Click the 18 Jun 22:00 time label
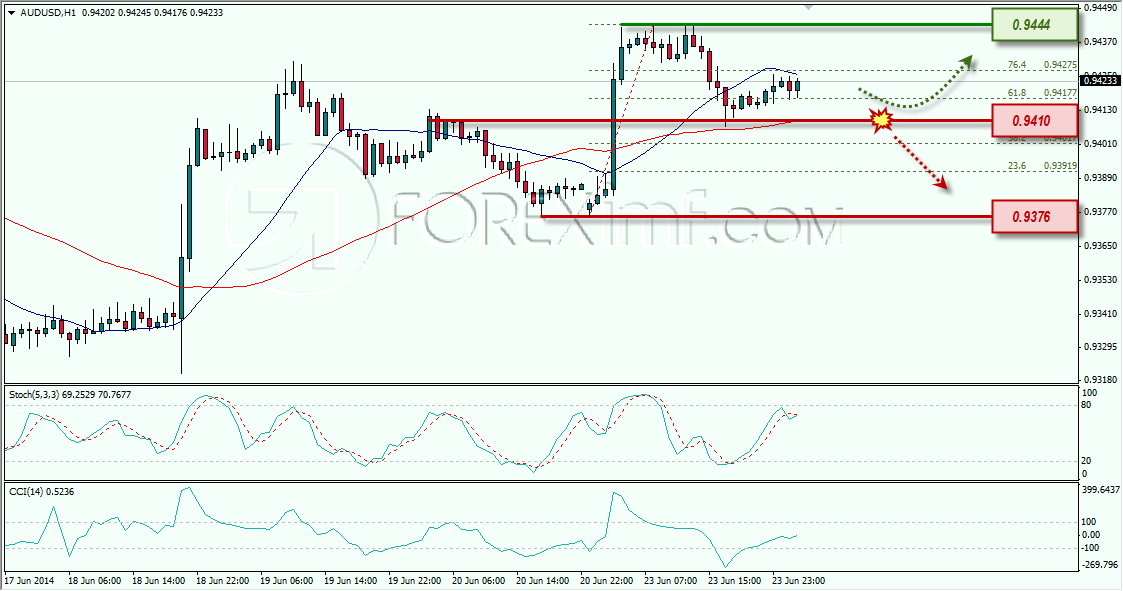Screen dimensions: 1123x591 223,580
